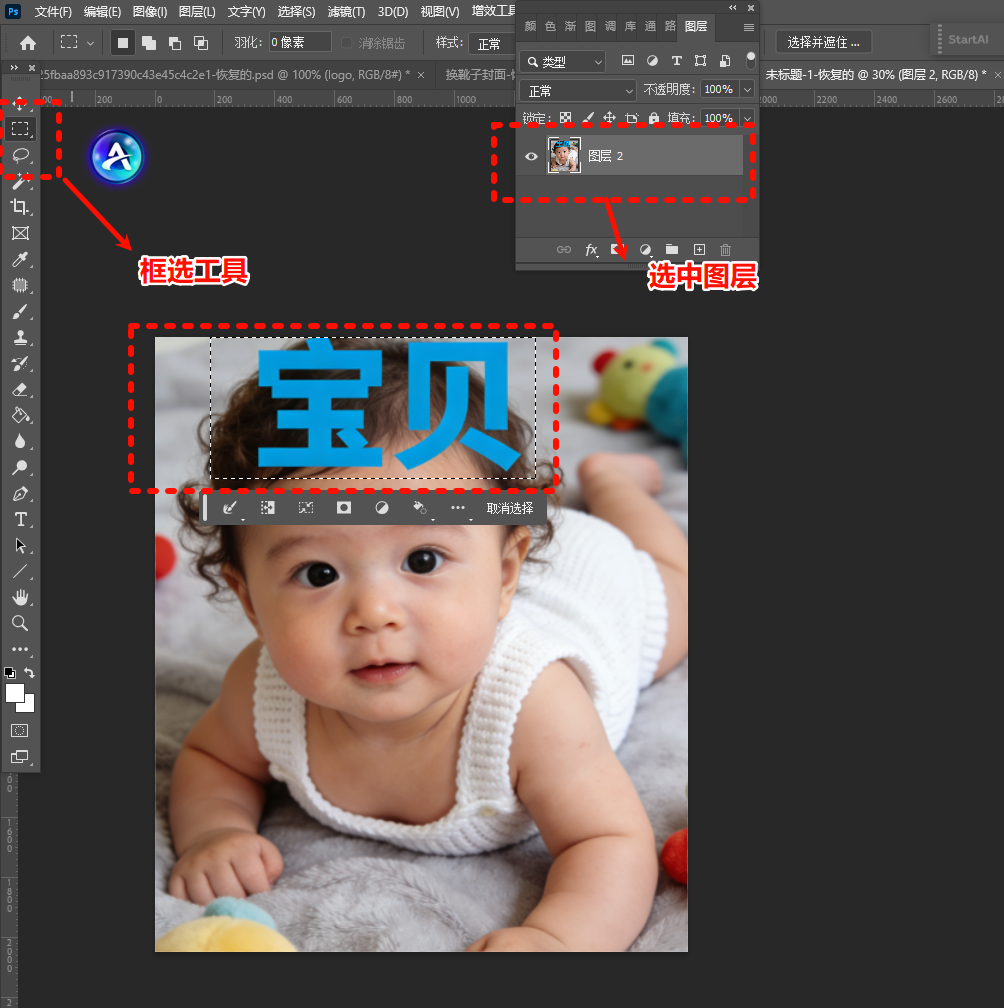1004x1008 pixels.
Task: Open the 正常 blend mode dropdown
Action: click(x=579, y=90)
